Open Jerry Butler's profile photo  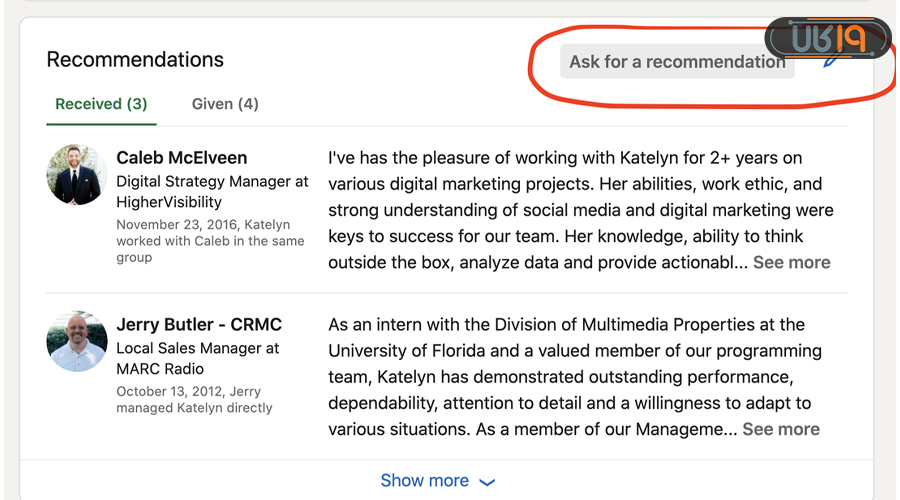[77, 341]
